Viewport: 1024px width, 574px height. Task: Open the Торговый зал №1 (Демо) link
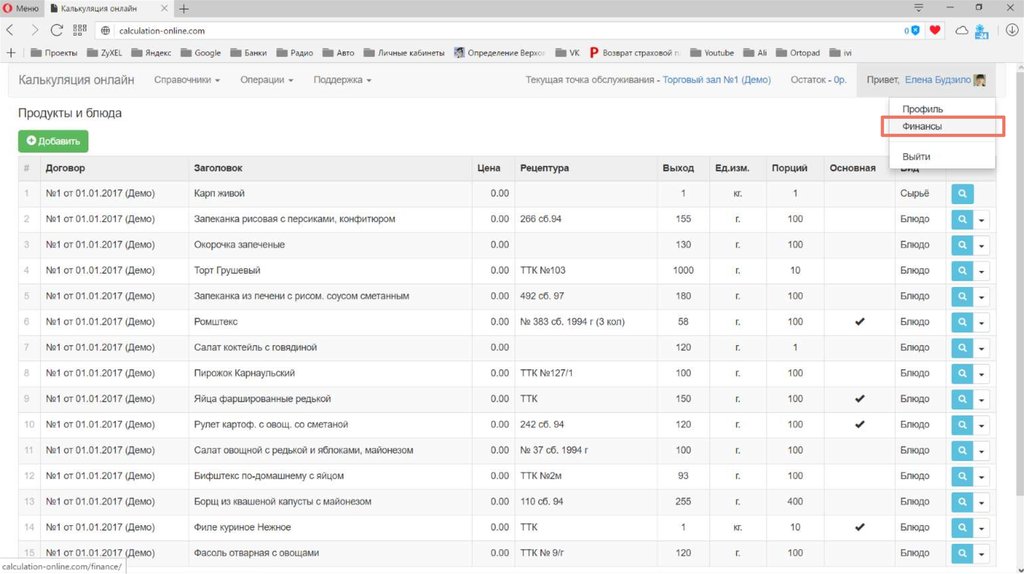pyautogui.click(x=716, y=80)
